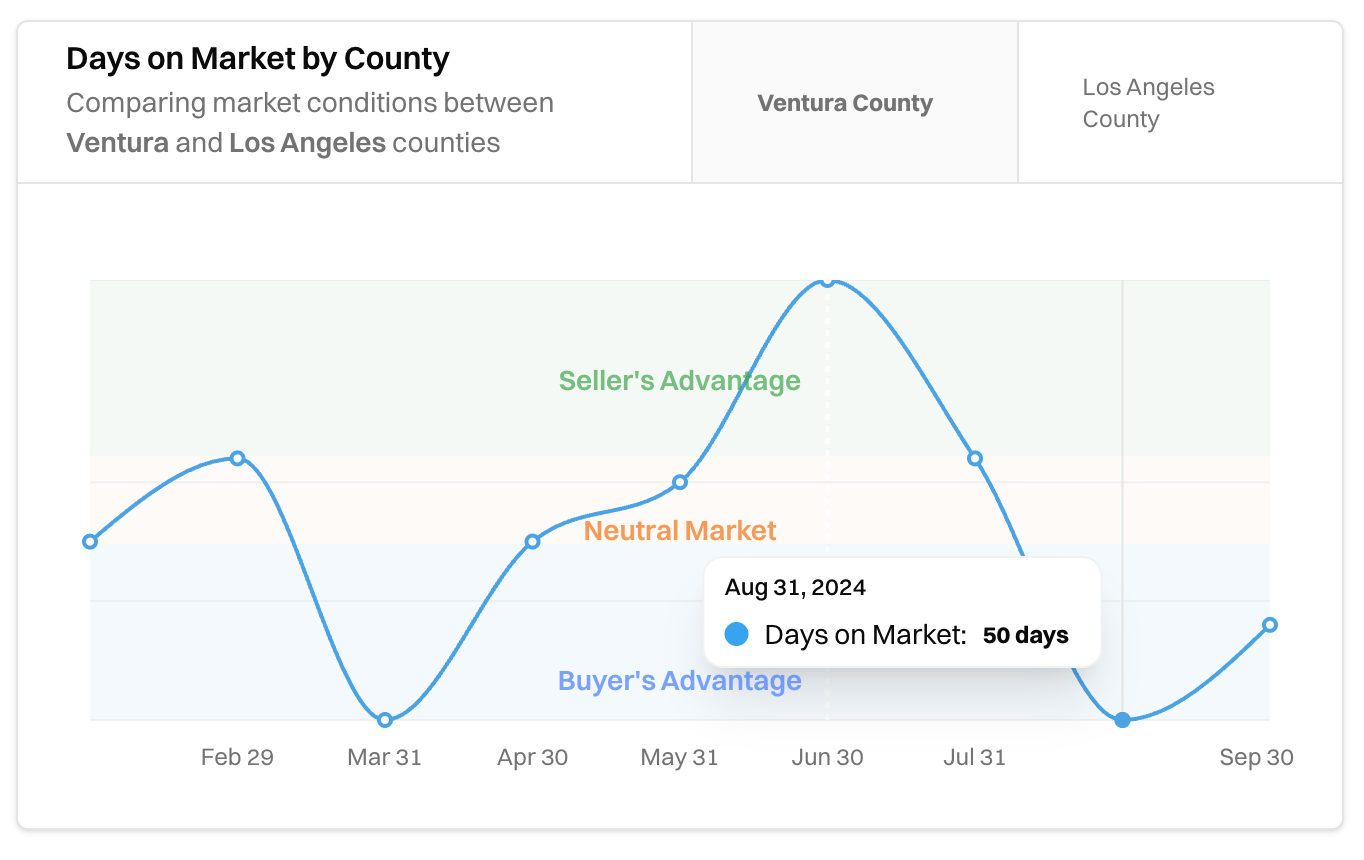Select the Jun 30 axis label
The height and width of the screenshot is (860, 1364).
pos(828,757)
